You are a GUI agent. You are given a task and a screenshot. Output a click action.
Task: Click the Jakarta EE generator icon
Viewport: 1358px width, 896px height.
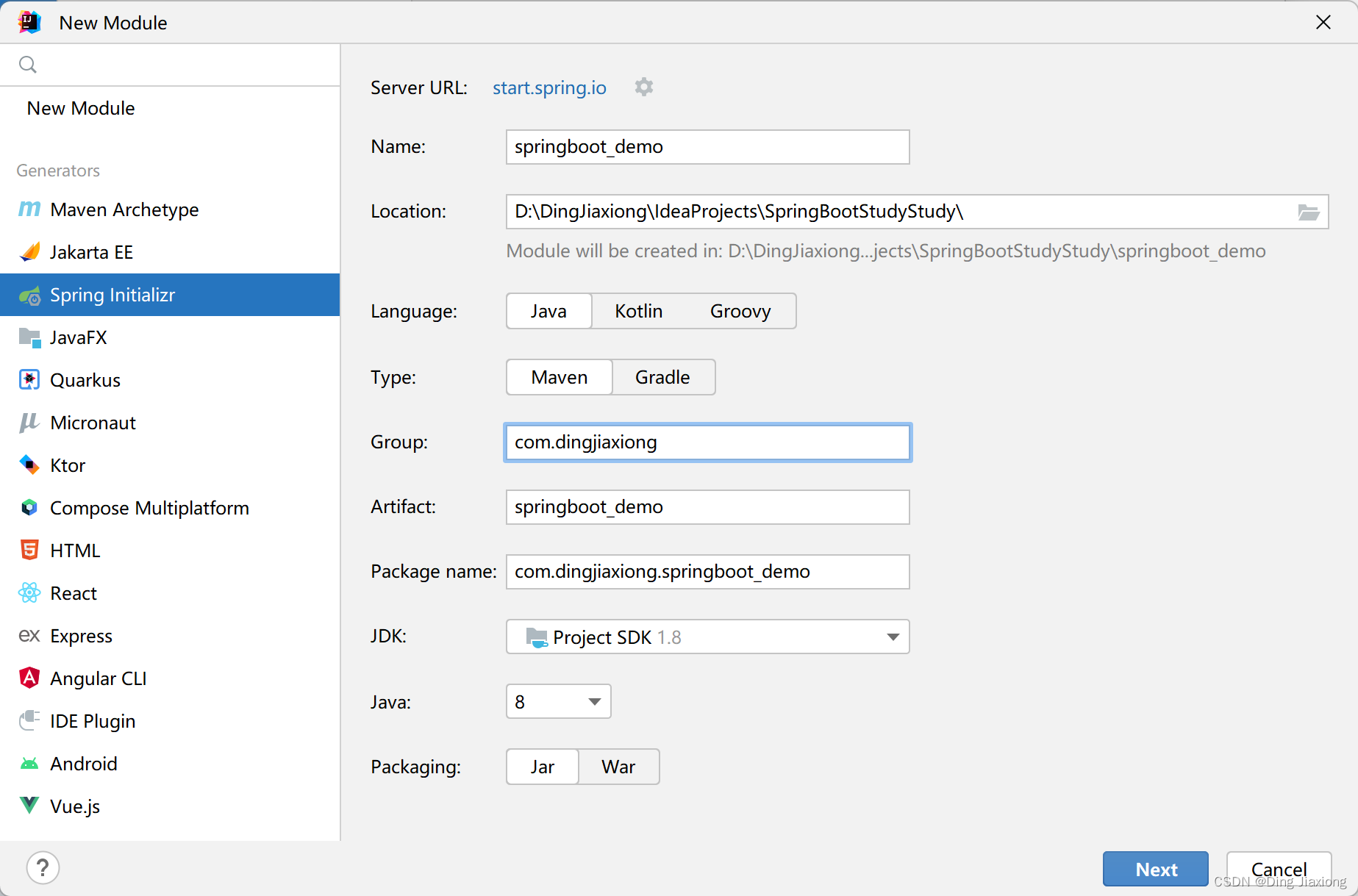pos(29,252)
